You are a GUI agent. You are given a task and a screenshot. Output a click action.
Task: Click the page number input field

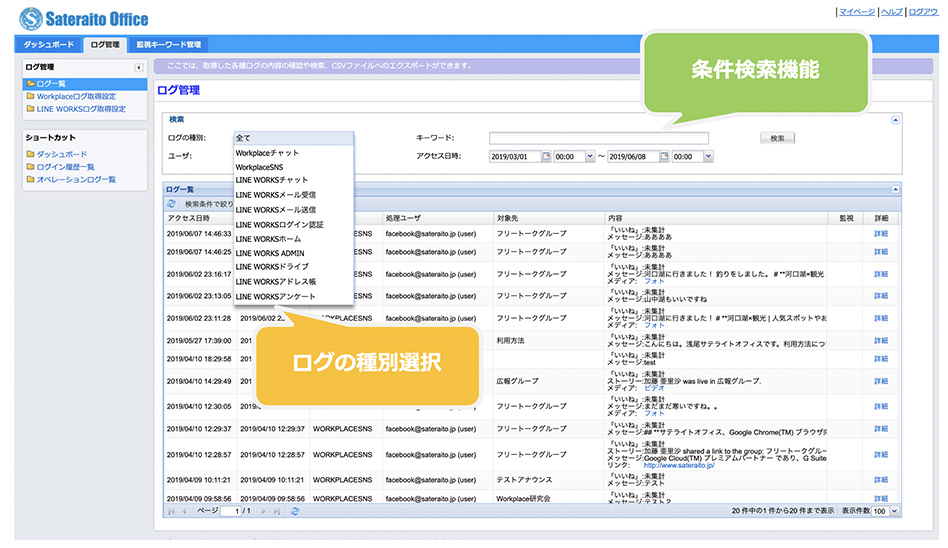tap(230, 511)
